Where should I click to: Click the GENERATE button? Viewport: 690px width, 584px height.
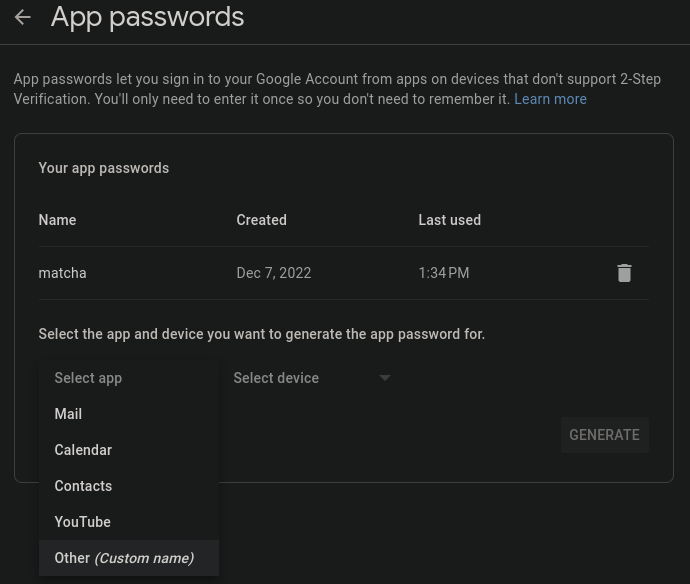tap(604, 435)
